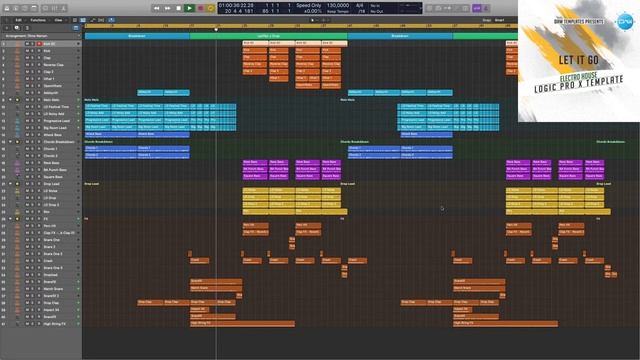Stop playback with the Stop button
The height and width of the screenshot is (360, 640).
pos(178,8)
